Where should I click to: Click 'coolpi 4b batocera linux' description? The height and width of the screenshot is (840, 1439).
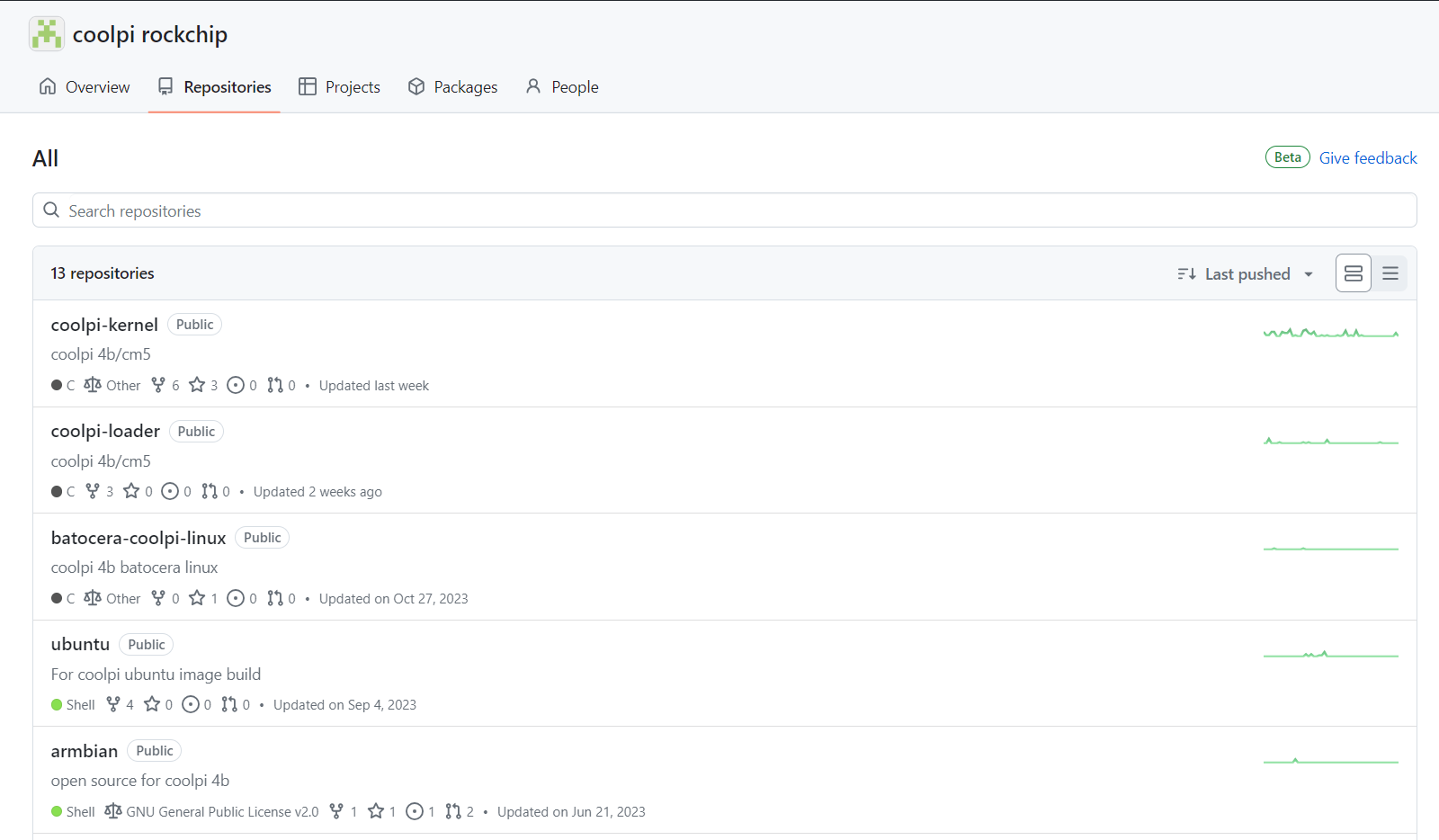[x=134, y=567]
